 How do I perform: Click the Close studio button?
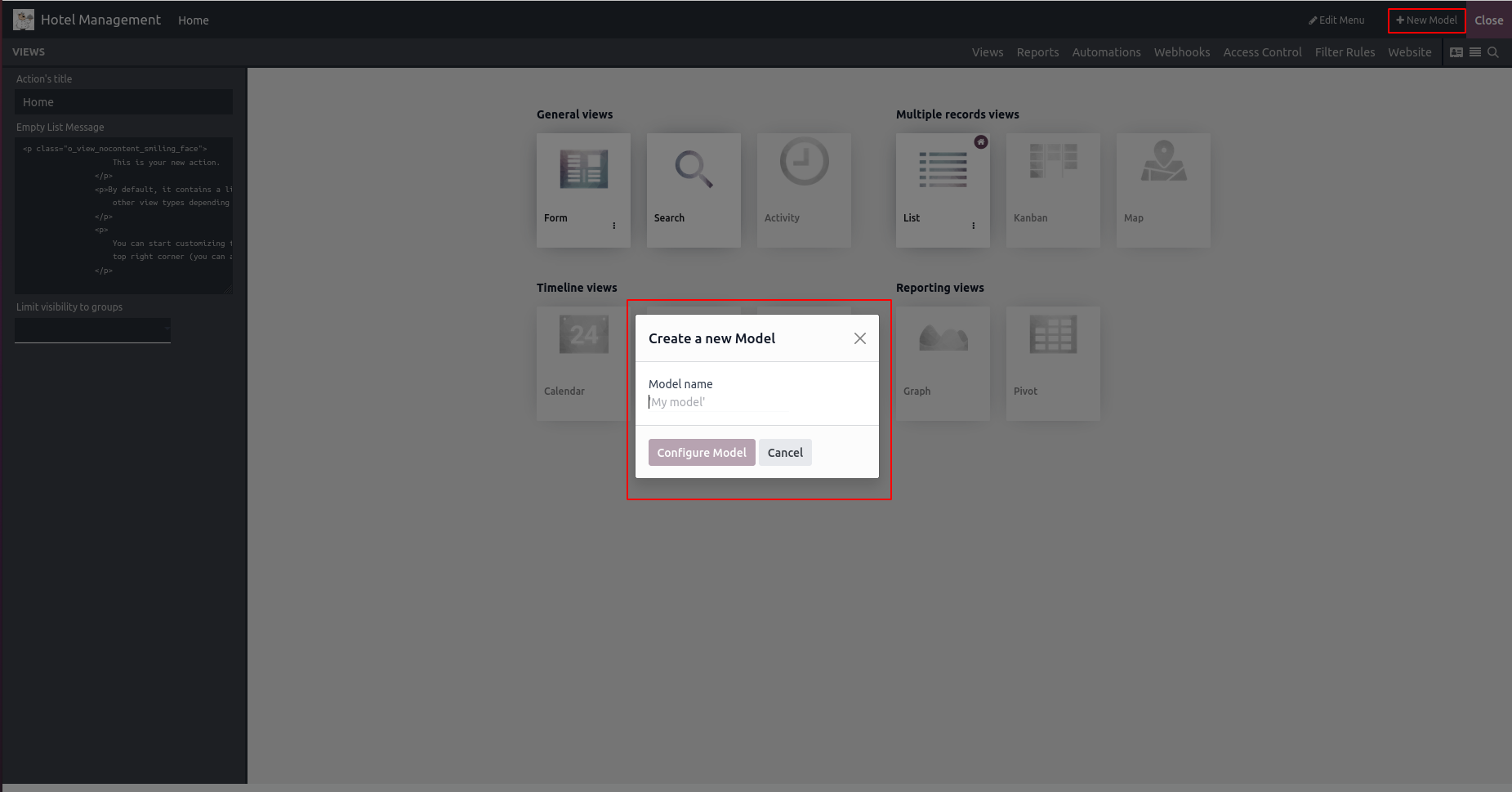pyautogui.click(x=1489, y=20)
